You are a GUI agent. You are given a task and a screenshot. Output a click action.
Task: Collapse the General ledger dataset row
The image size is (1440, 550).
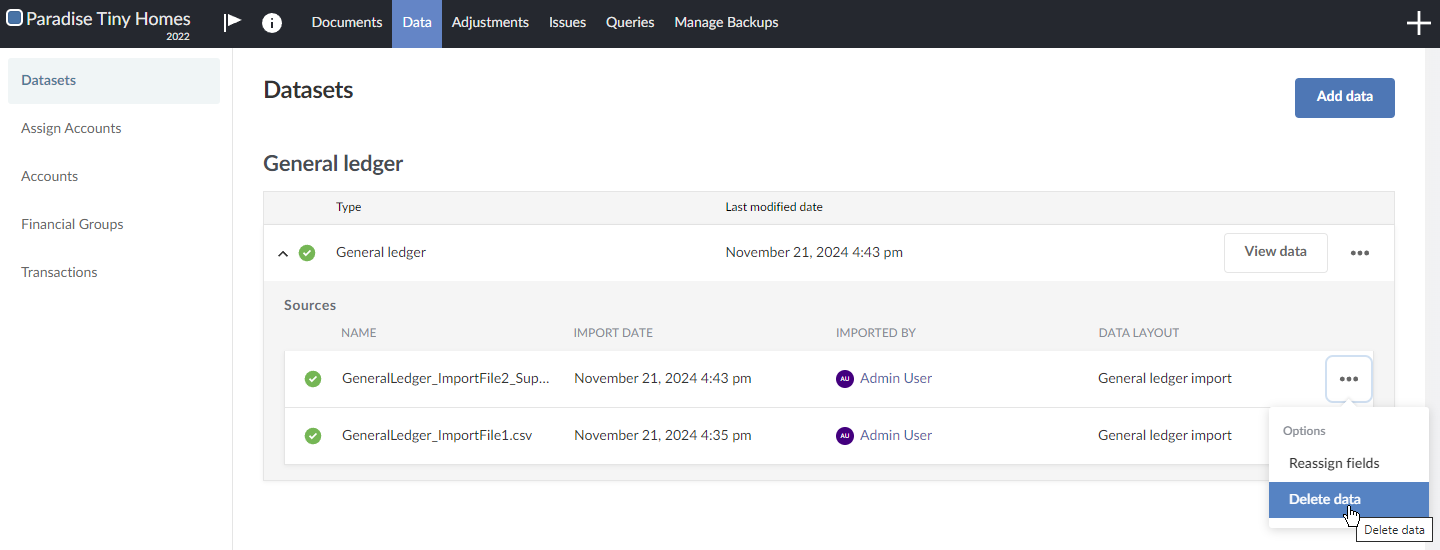pyautogui.click(x=283, y=254)
